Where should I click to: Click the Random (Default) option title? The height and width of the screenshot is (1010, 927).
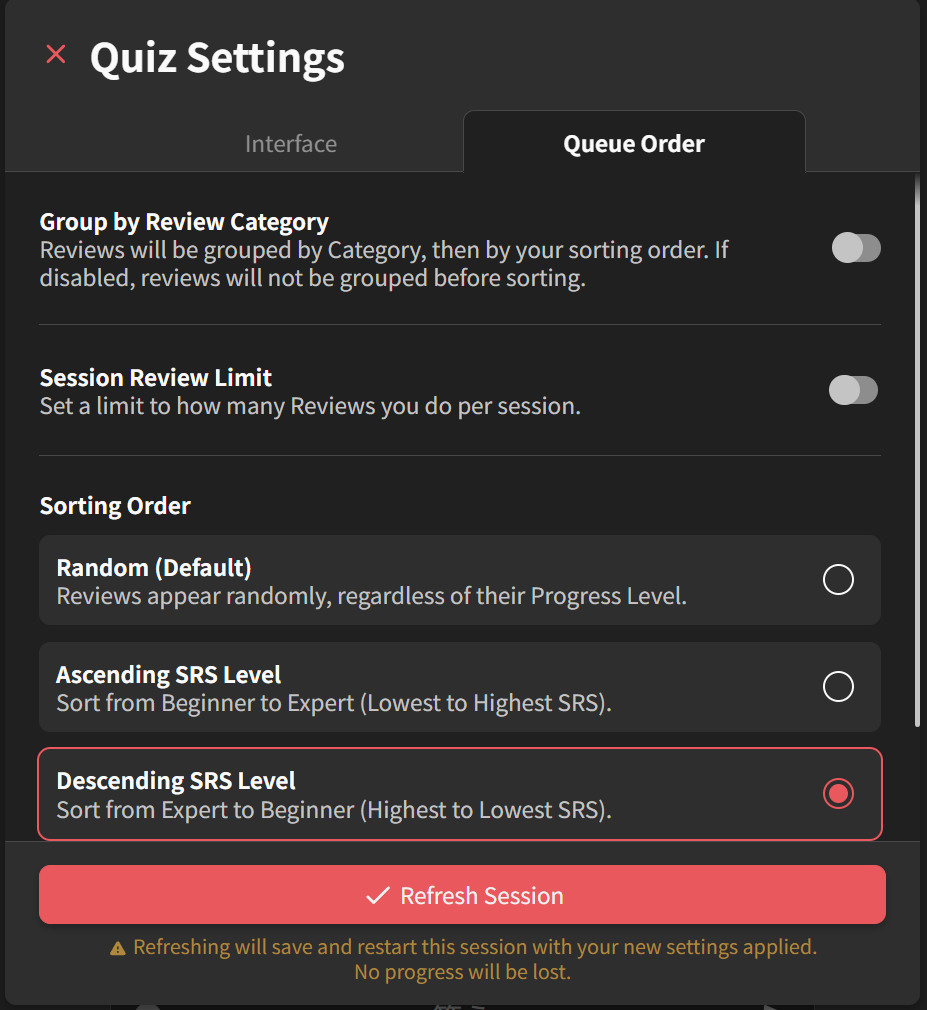[154, 568]
